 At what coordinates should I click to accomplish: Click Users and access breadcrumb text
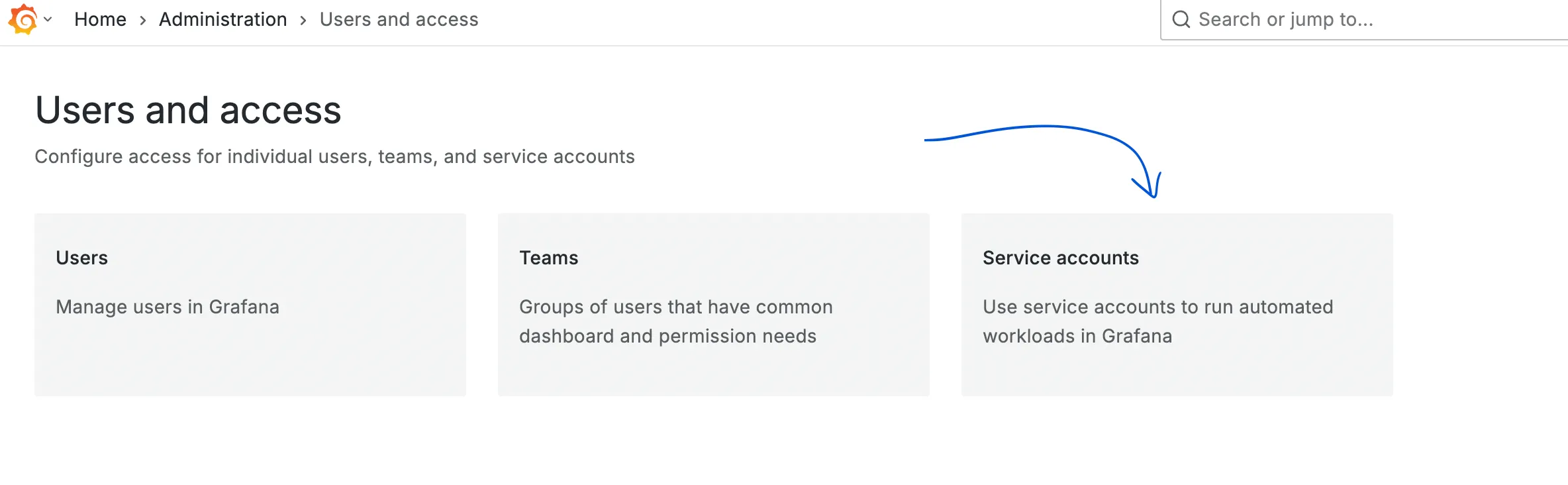[x=399, y=19]
